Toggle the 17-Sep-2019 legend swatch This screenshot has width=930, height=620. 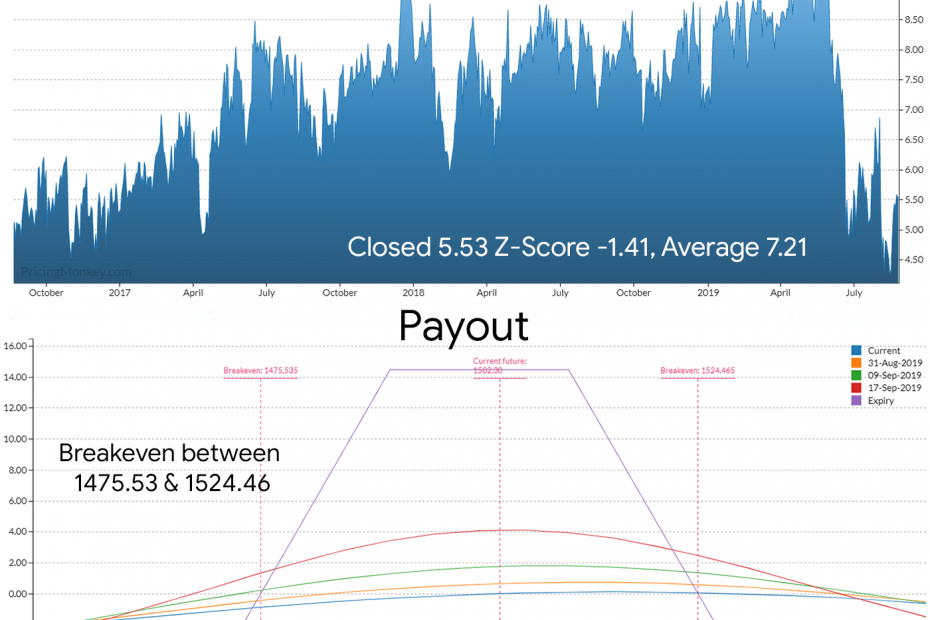click(856, 388)
